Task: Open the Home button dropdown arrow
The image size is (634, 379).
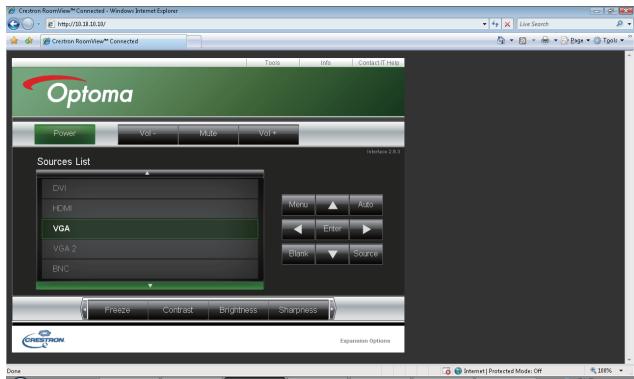Action: [x=511, y=40]
